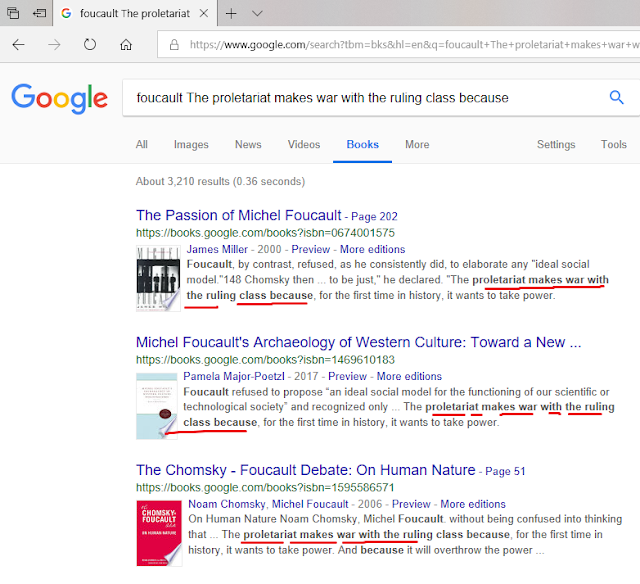Open the tab list chevron
Viewport: 640px width, 584px height.
point(257,13)
